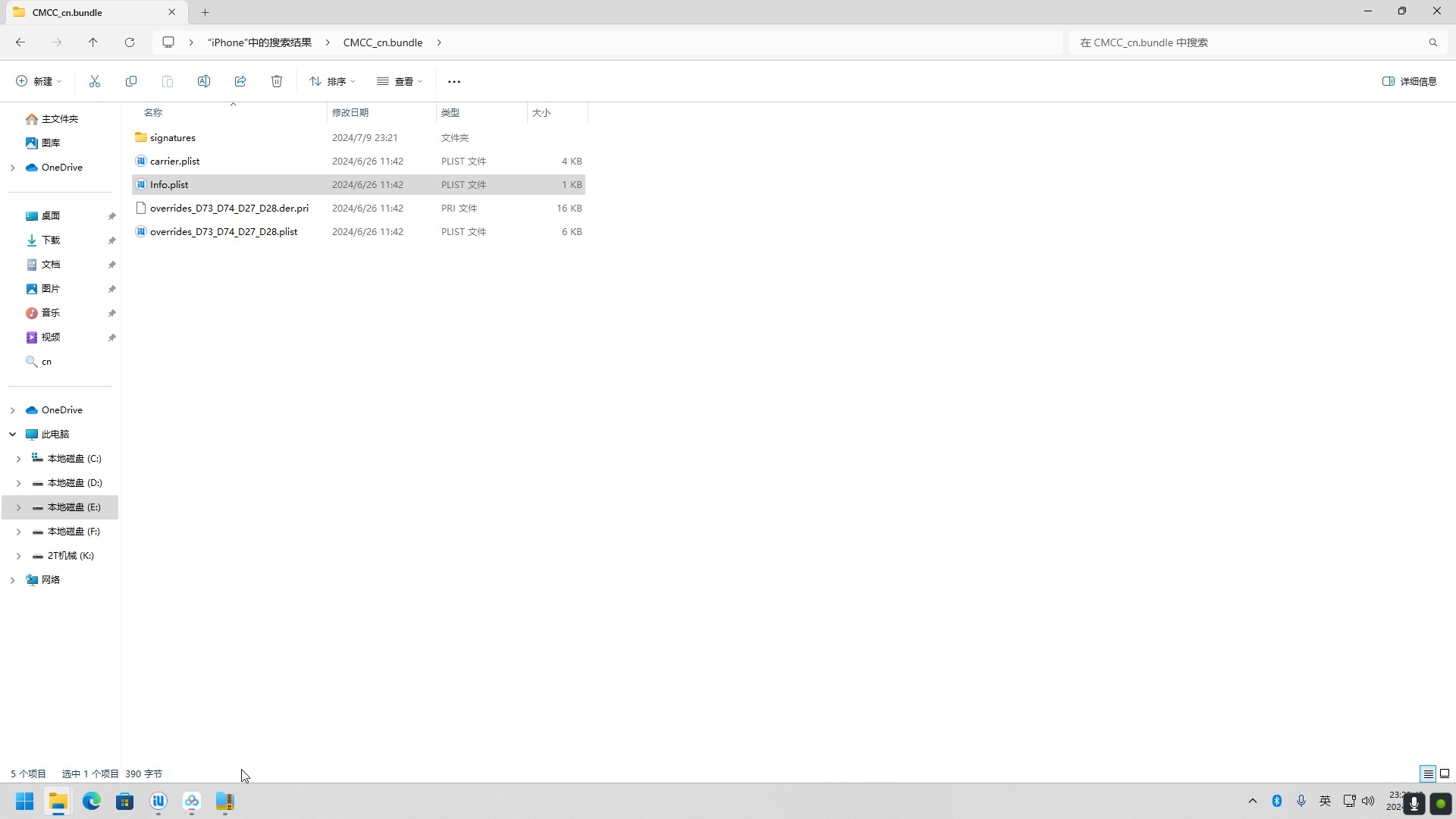
Task: Expand 本地磁盘 (C:) drive node
Action: pos(18,459)
